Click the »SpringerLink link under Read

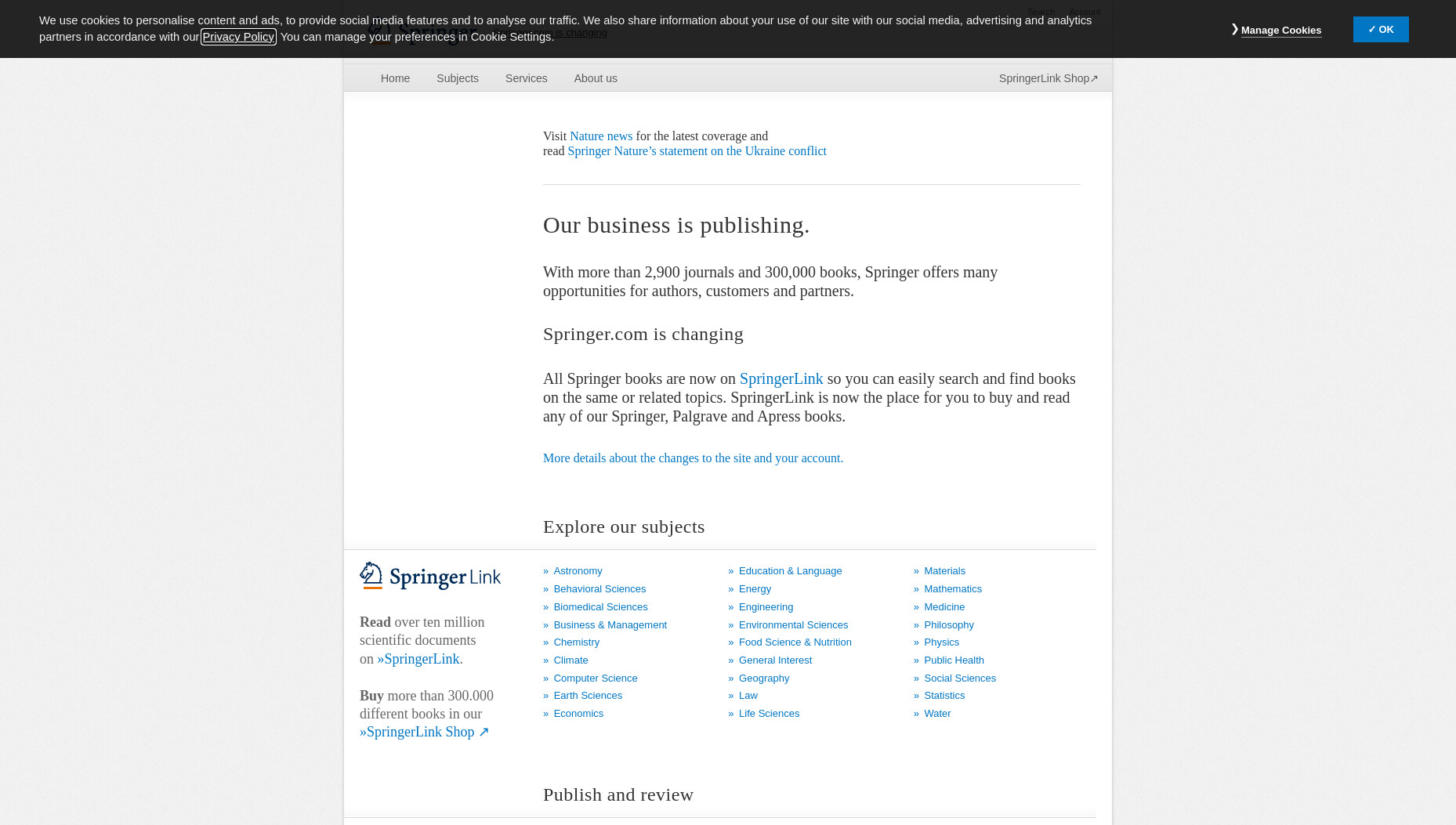point(418,659)
